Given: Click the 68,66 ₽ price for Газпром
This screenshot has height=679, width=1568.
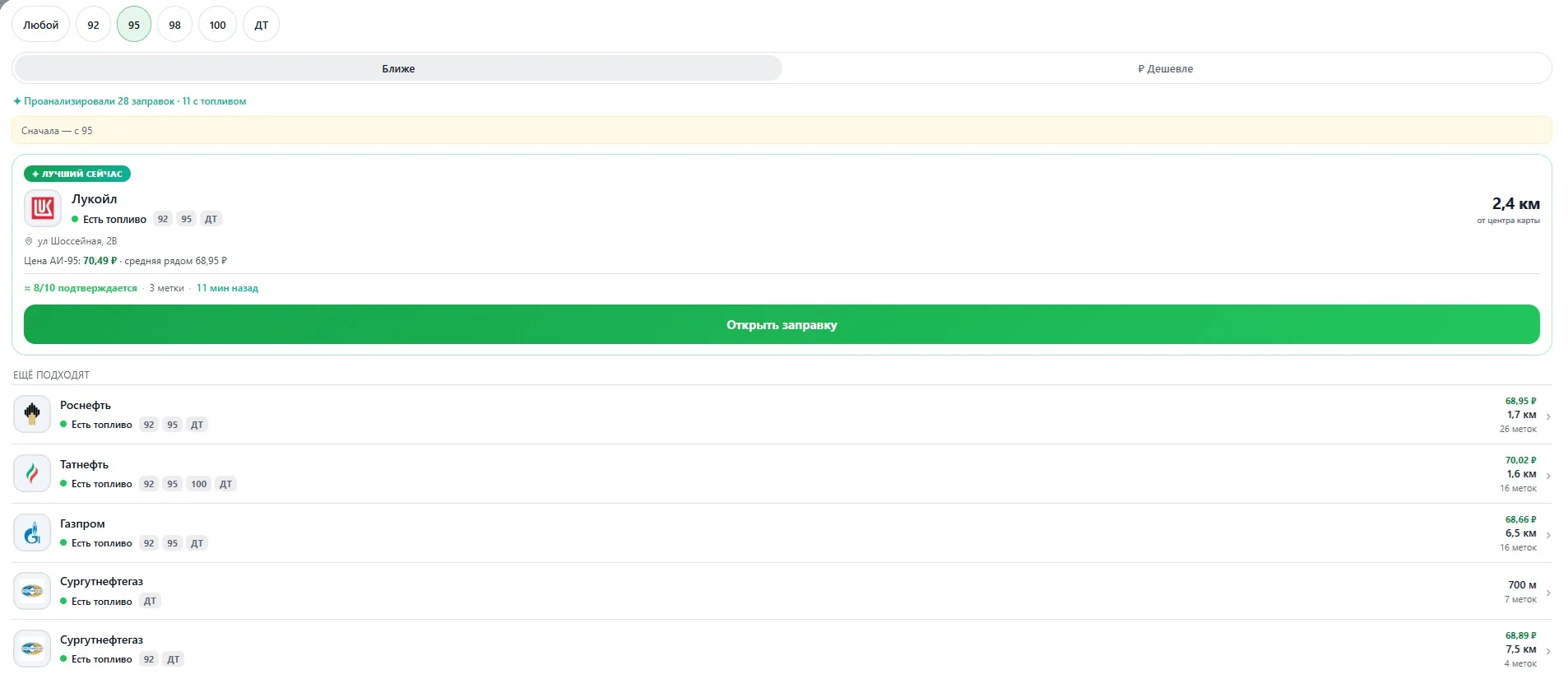Looking at the screenshot, I should click(x=1520, y=519).
